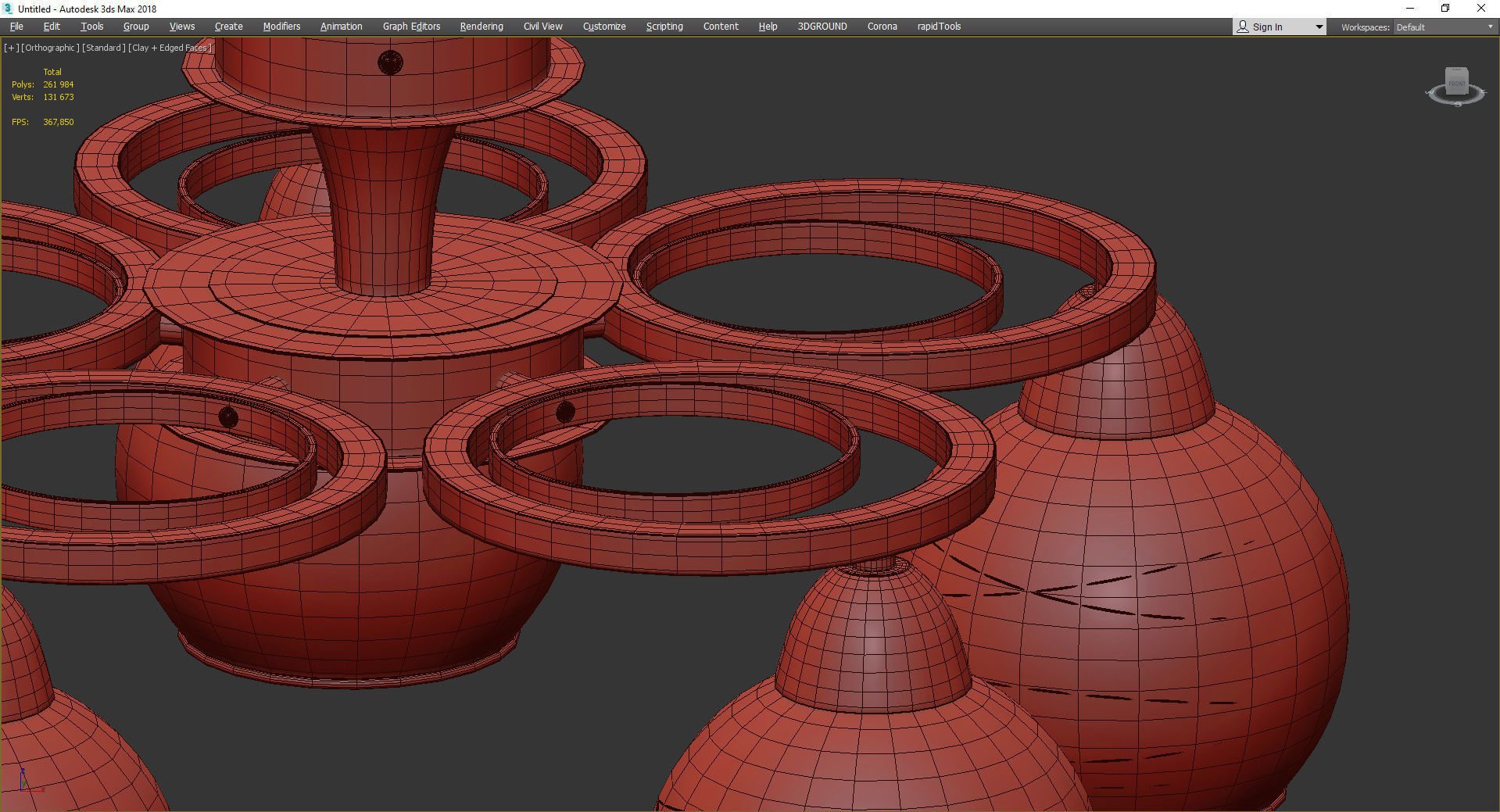Expand the Sign In dropdown arrow

(x=1319, y=27)
